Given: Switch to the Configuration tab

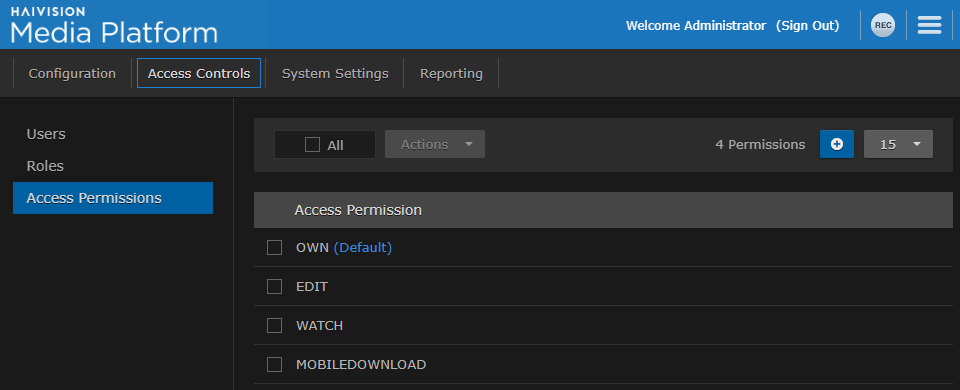Looking at the screenshot, I should click(x=72, y=73).
